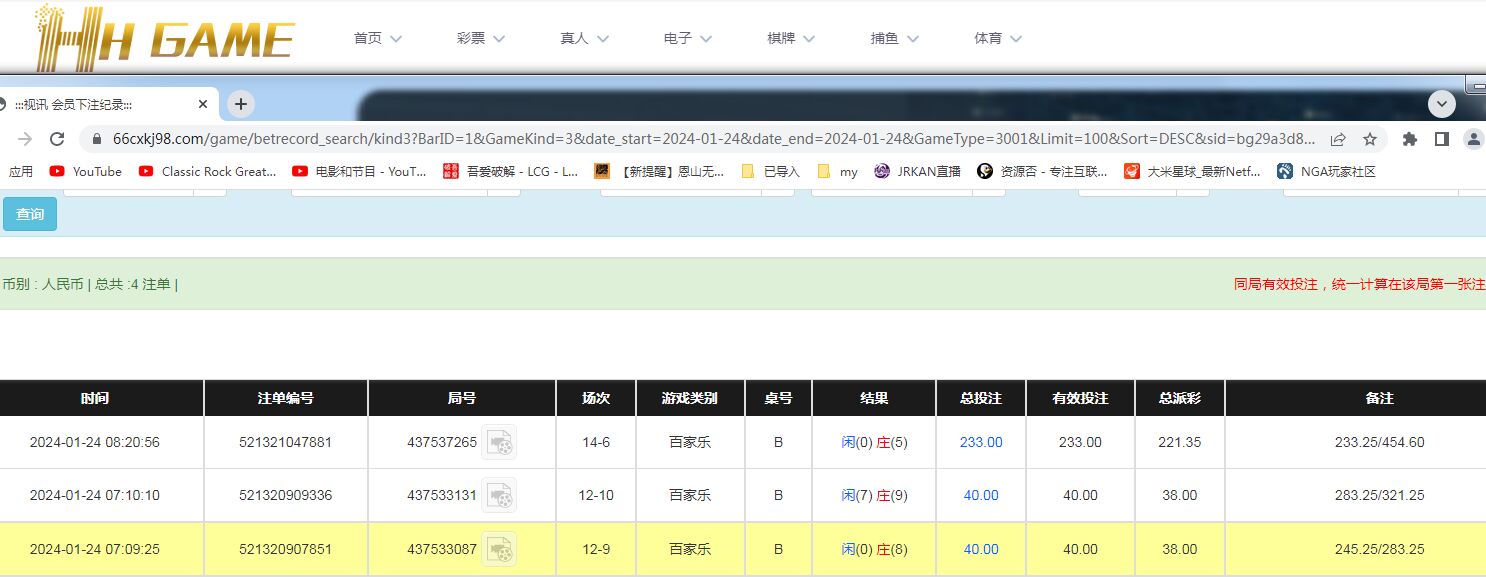The width and height of the screenshot is (1486, 577).
Task: Open the NGA玩家社区 bookmark
Action: [x=1326, y=171]
